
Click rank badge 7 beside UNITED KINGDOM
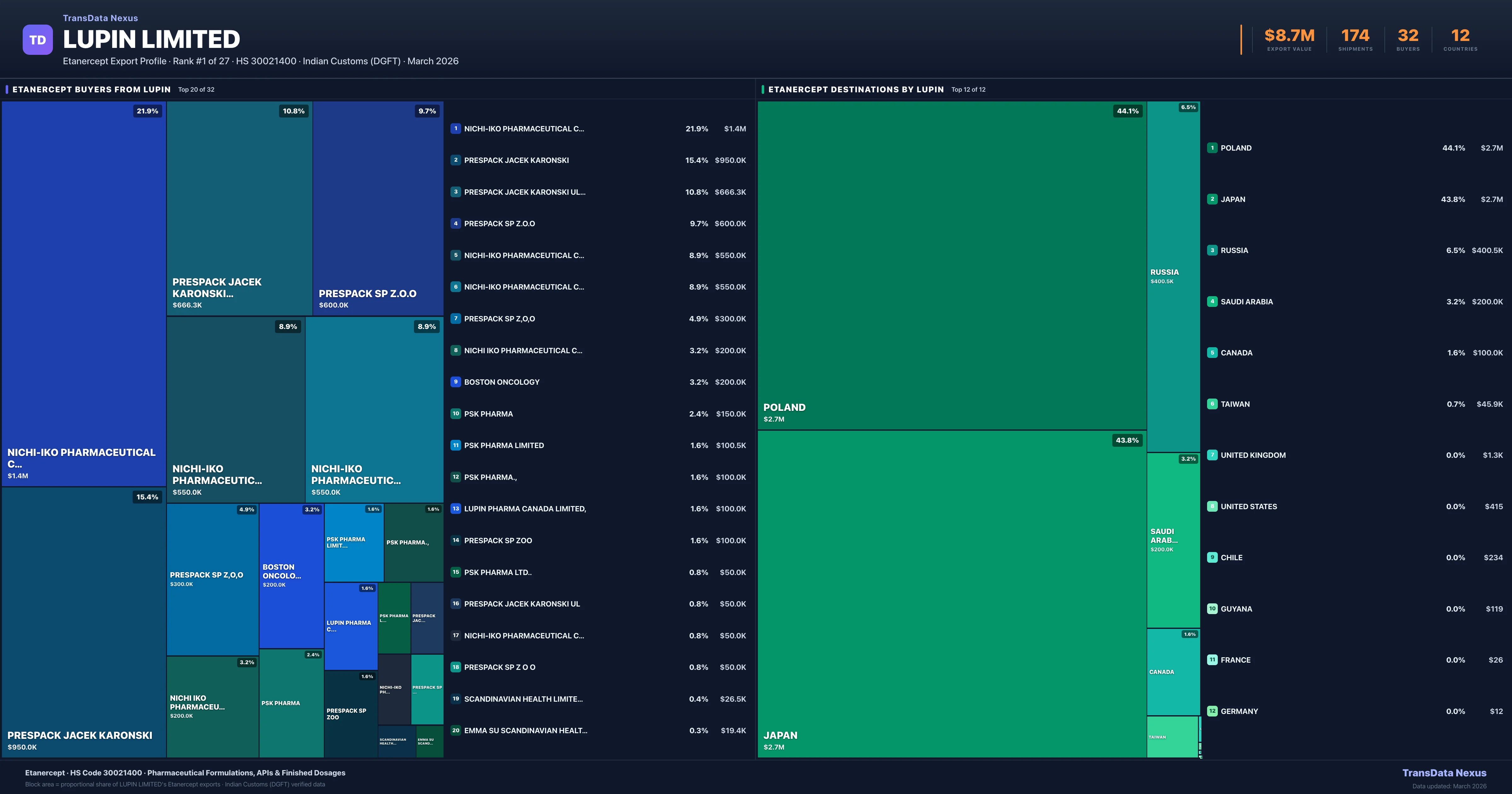[1212, 455]
